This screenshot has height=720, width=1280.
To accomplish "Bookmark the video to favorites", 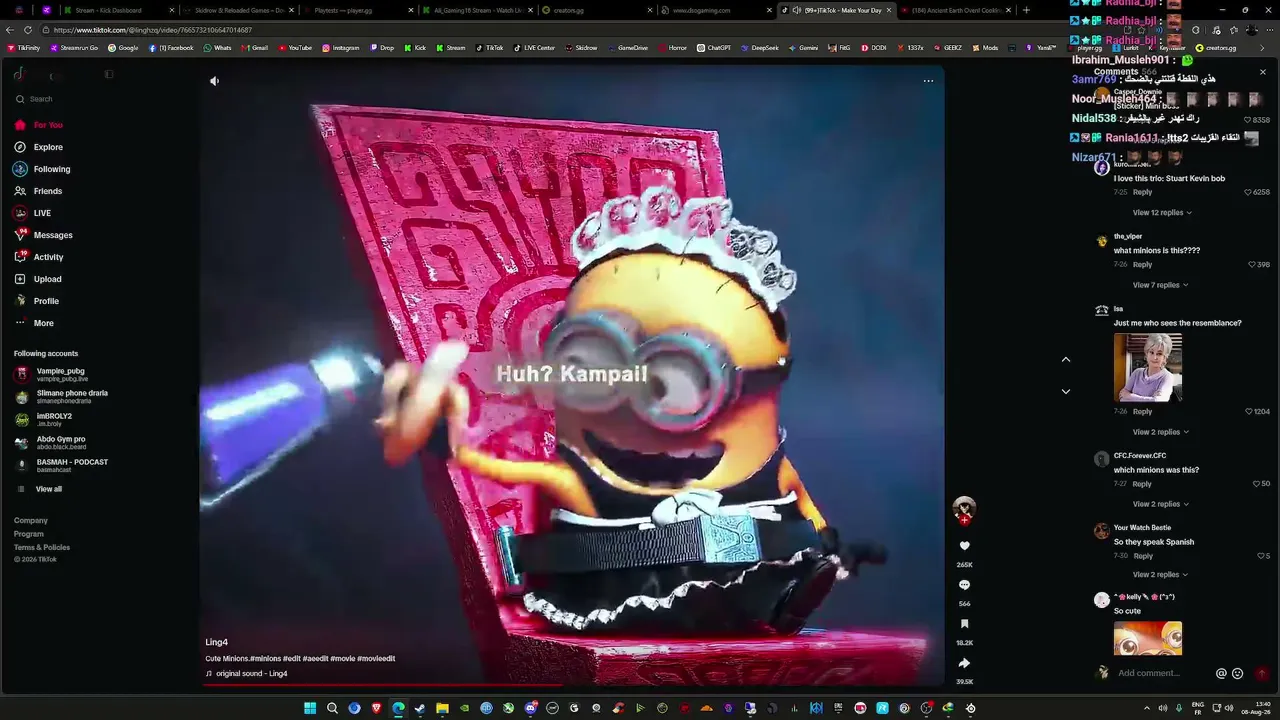I will pos(964,624).
